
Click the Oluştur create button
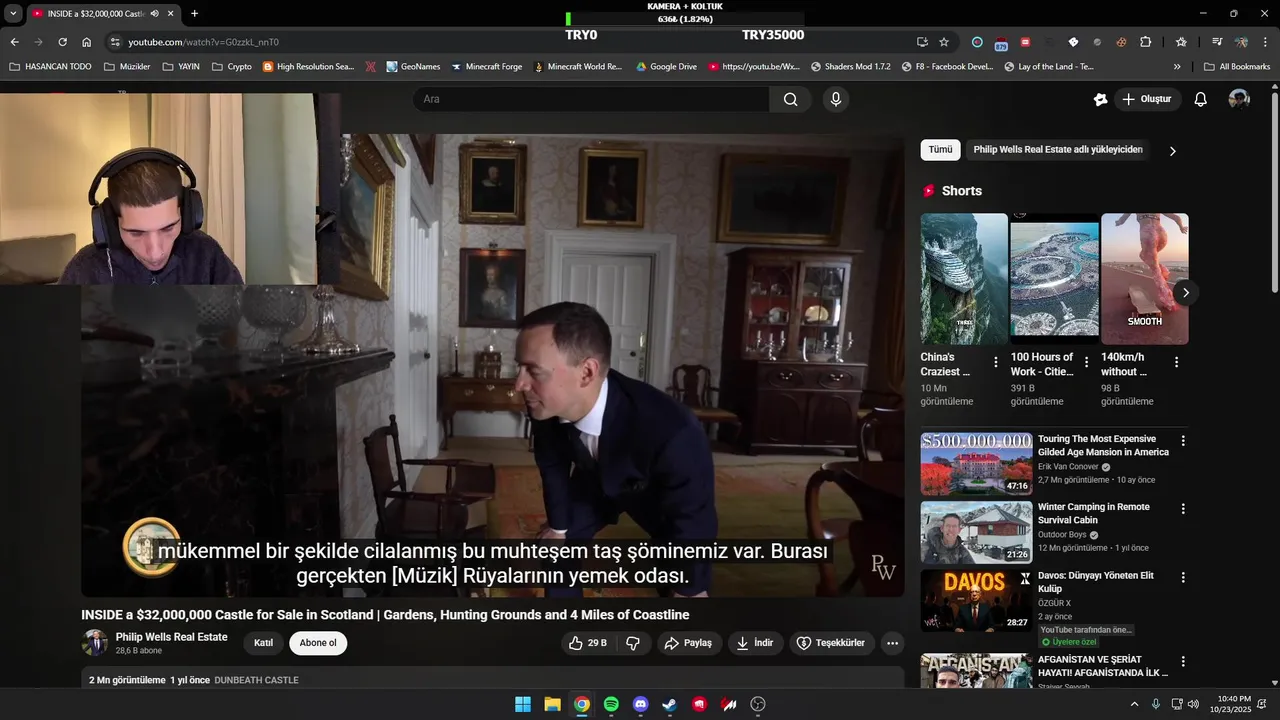(x=1147, y=99)
